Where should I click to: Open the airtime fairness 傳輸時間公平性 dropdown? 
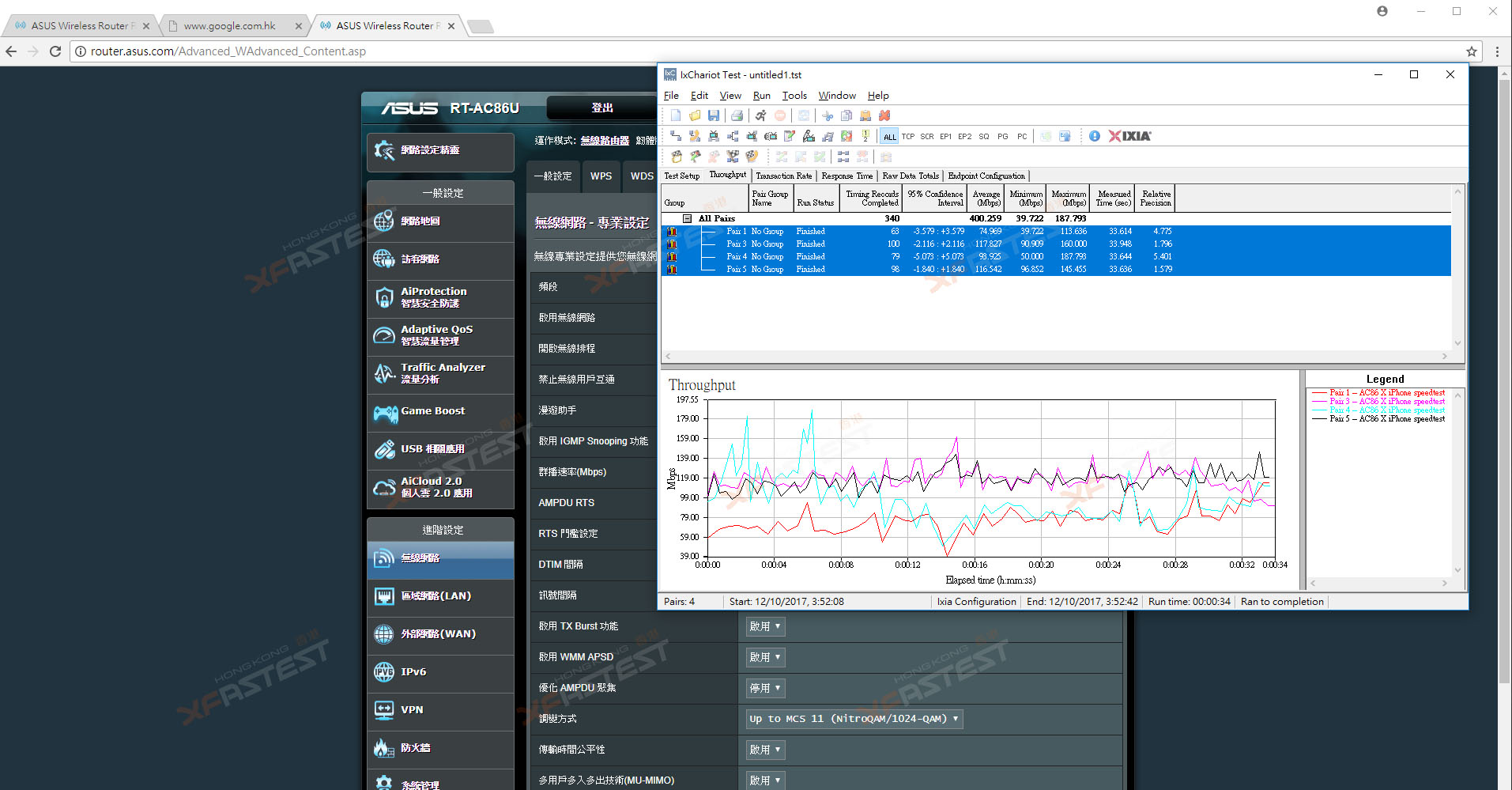pyautogui.click(x=765, y=750)
